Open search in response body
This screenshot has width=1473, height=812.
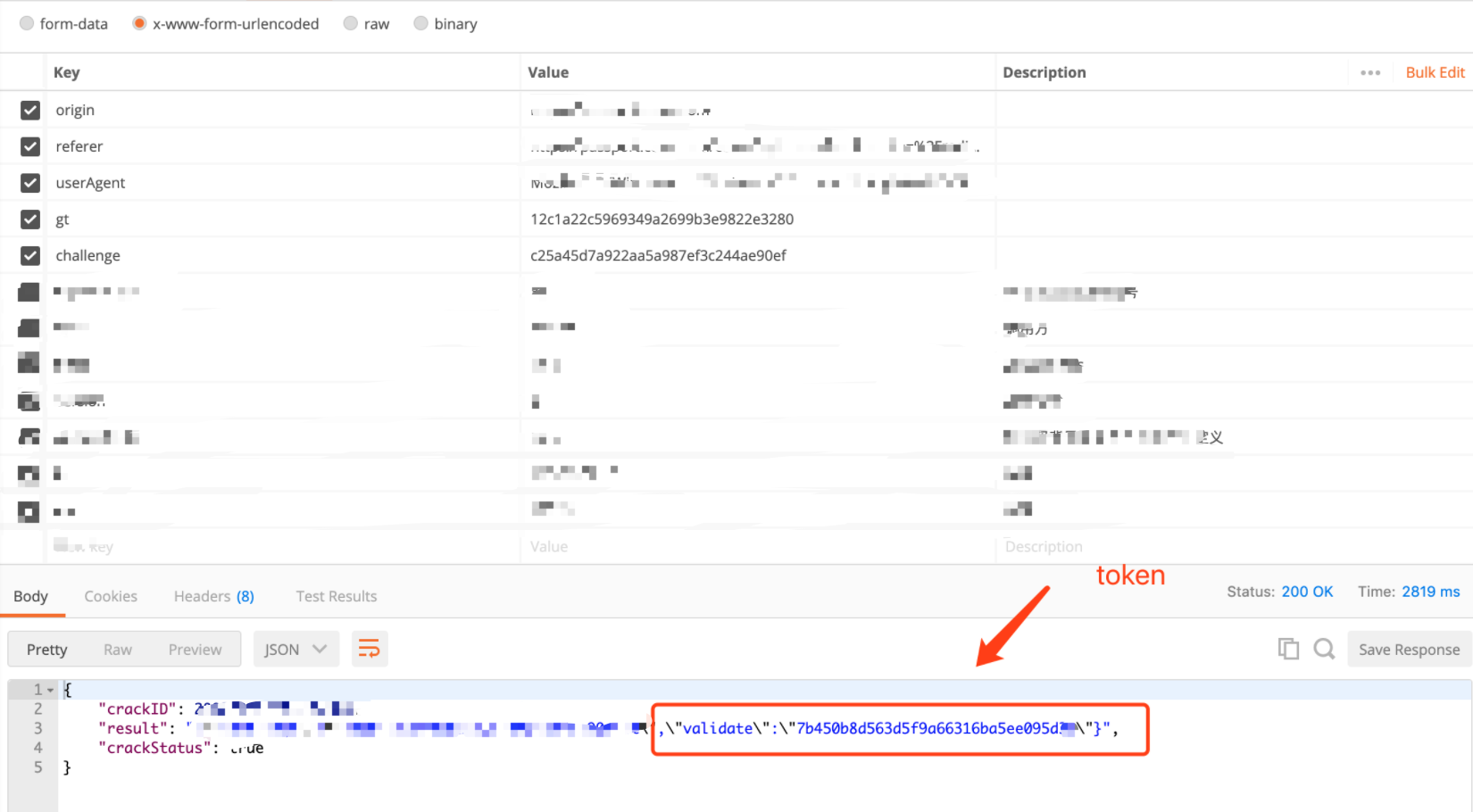click(1324, 649)
